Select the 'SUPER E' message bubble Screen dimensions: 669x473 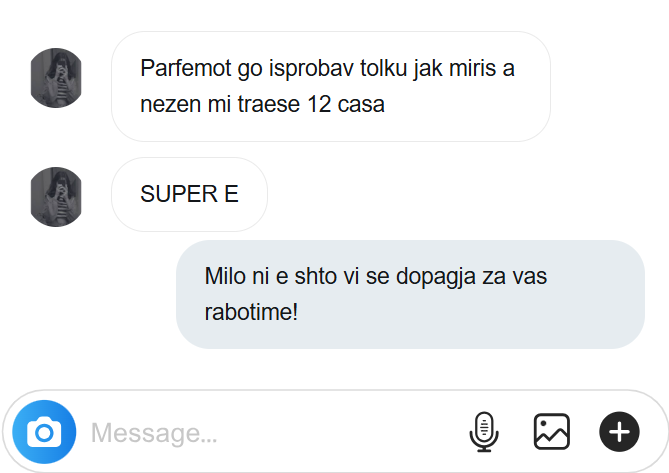click(x=190, y=195)
